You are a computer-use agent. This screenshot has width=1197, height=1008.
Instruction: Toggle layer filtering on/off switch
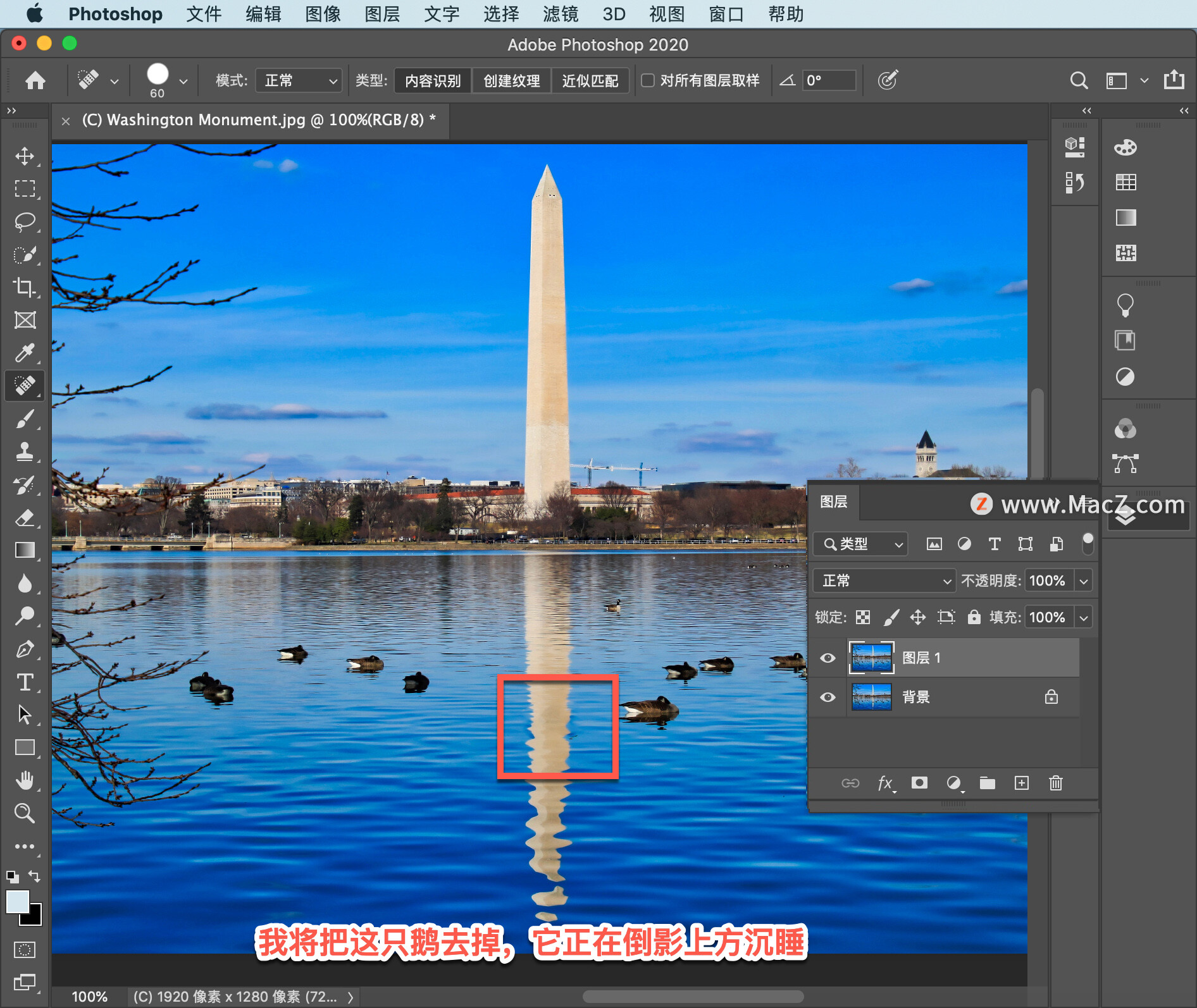pos(1088,543)
